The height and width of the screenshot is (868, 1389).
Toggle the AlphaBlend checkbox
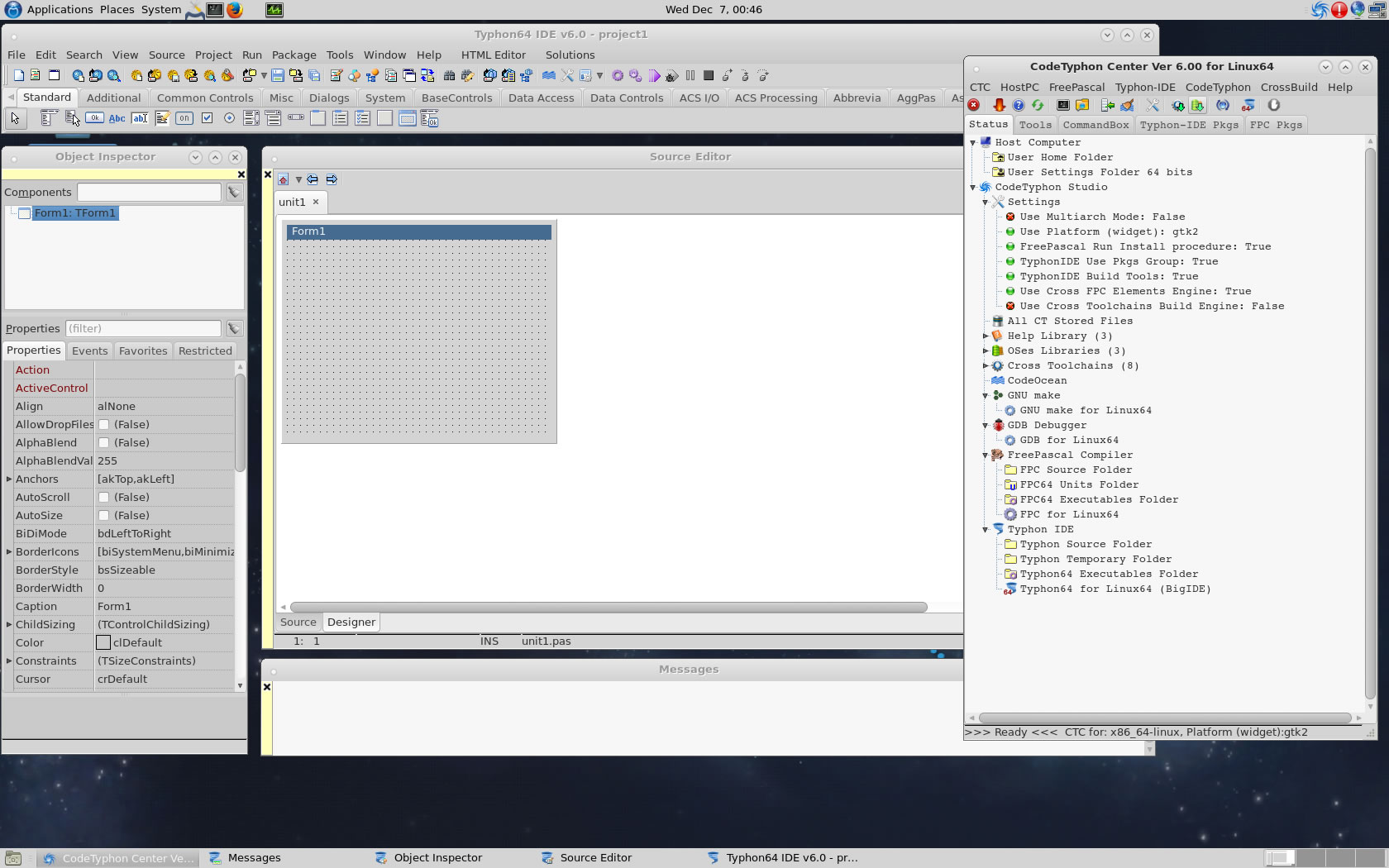tap(104, 442)
